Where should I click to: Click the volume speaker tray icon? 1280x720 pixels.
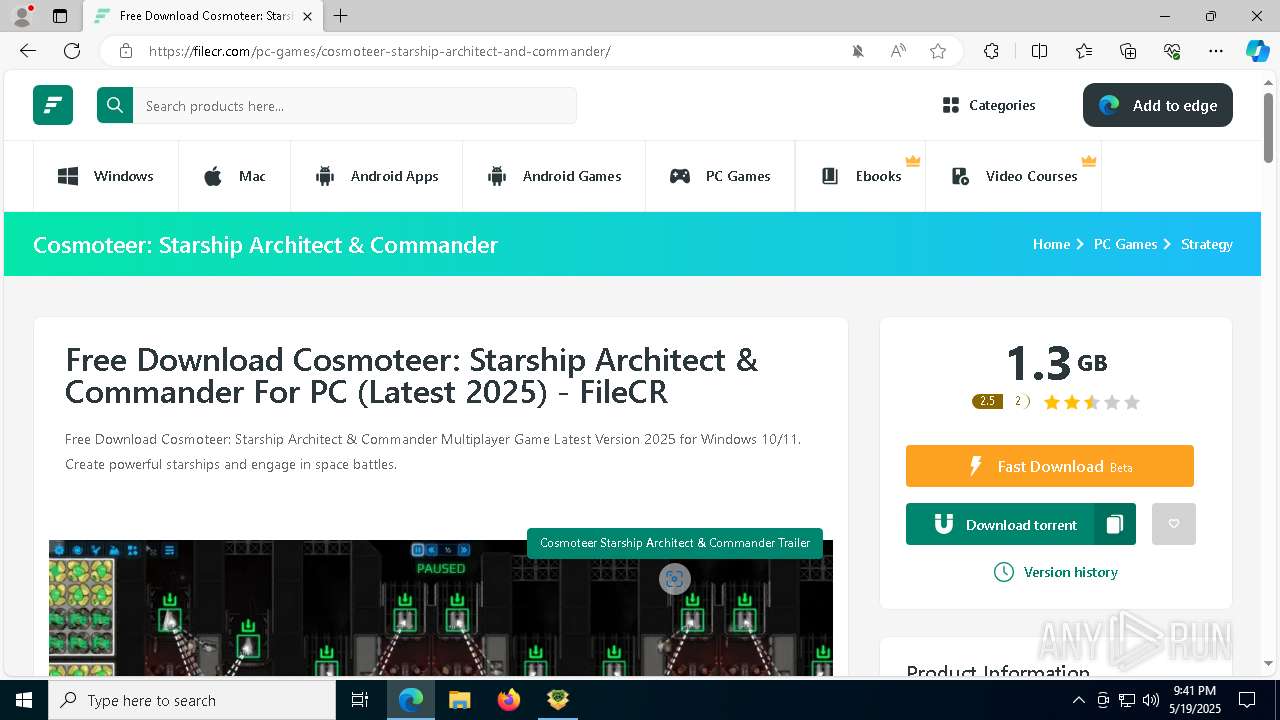point(1151,700)
